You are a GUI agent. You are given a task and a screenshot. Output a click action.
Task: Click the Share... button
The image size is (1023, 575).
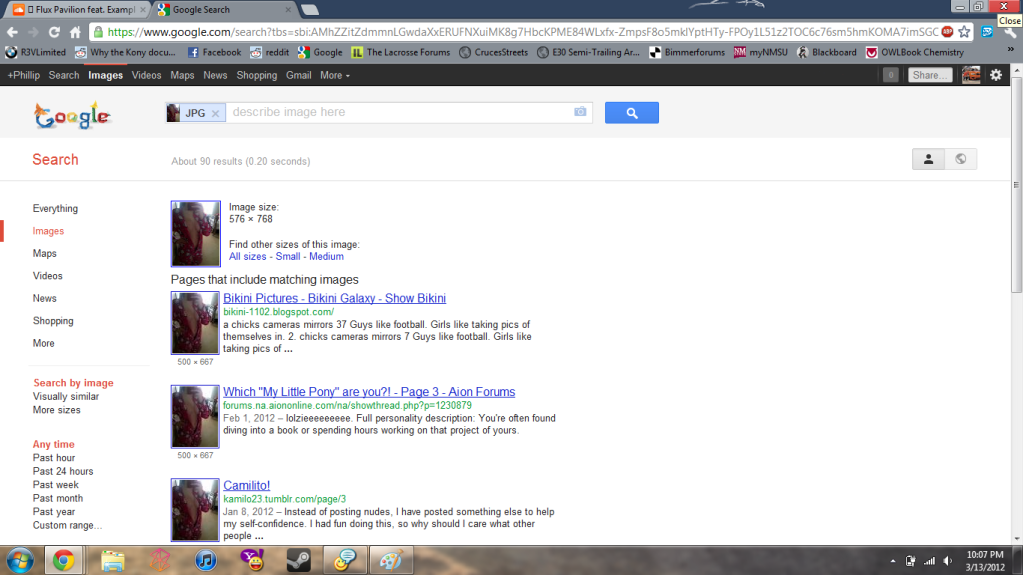point(930,75)
